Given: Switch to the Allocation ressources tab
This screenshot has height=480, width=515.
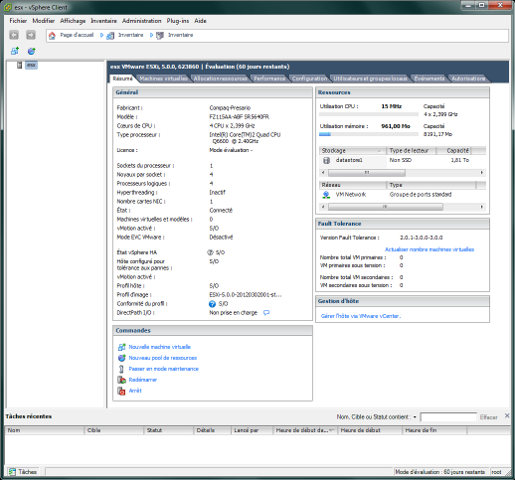Looking at the screenshot, I should [221, 79].
